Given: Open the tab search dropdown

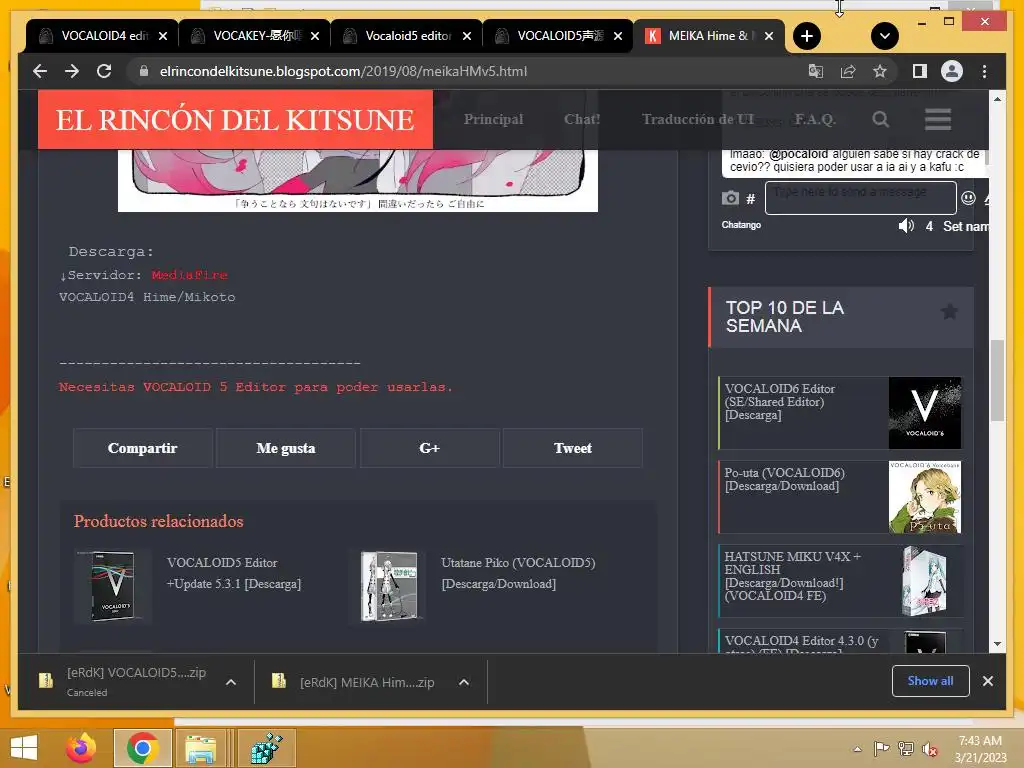Looking at the screenshot, I should tap(885, 36).
